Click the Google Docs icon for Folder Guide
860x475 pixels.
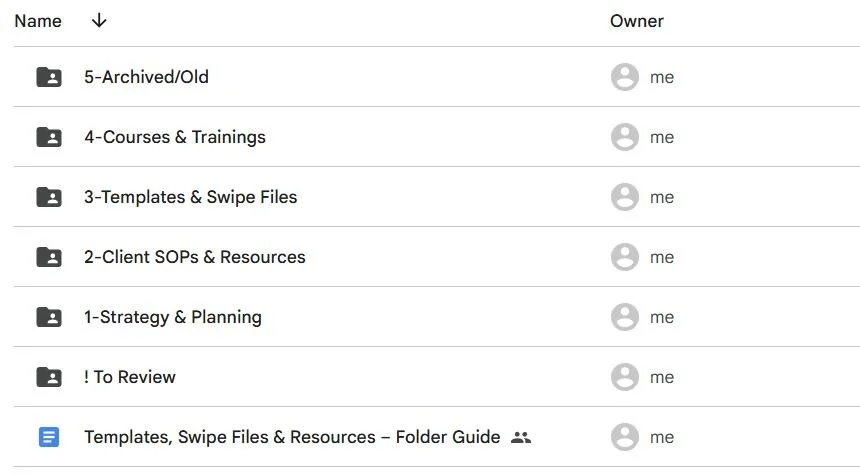tap(48, 437)
